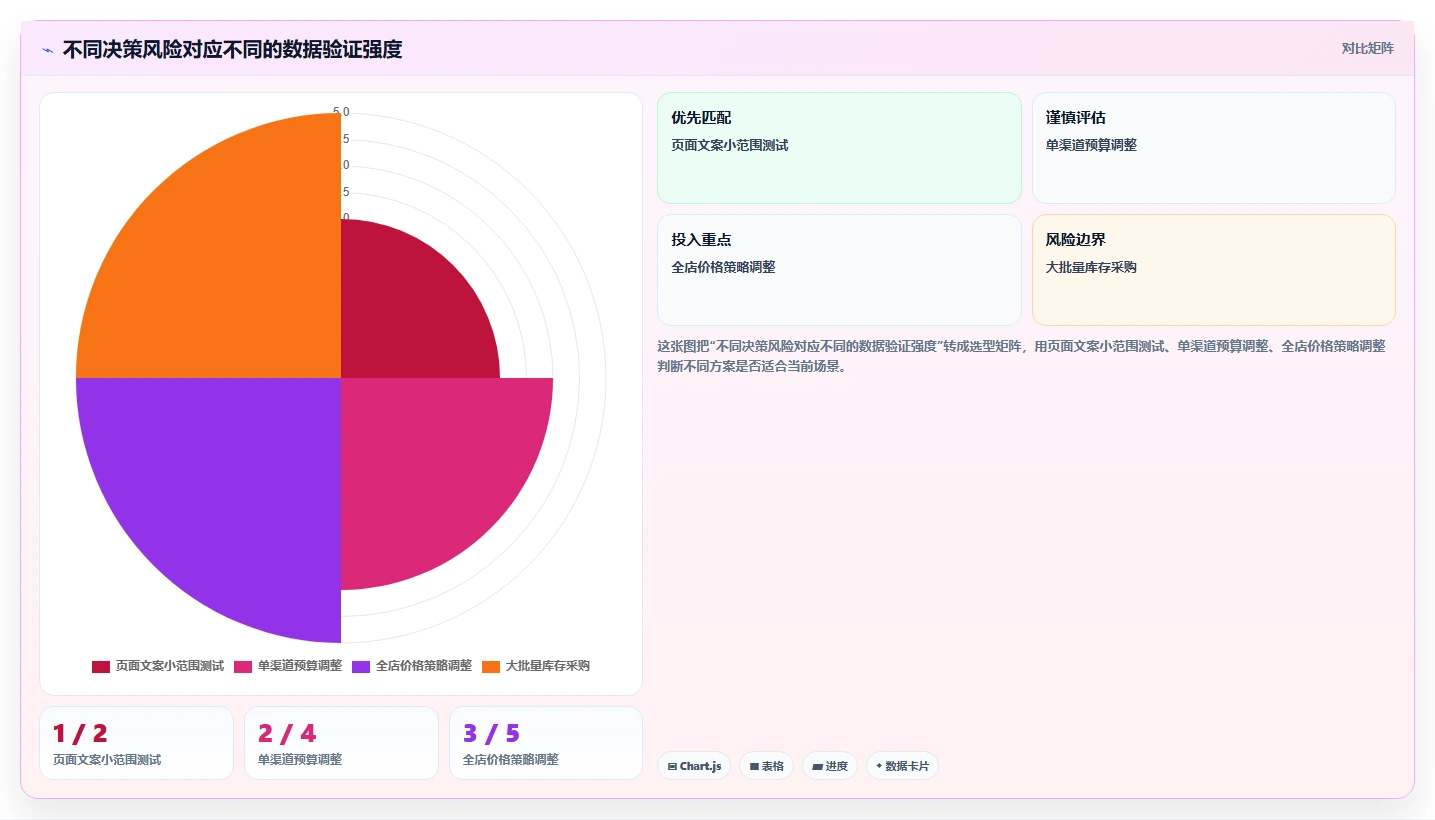Click the 页面文案小范围测试 legend label

(170, 666)
